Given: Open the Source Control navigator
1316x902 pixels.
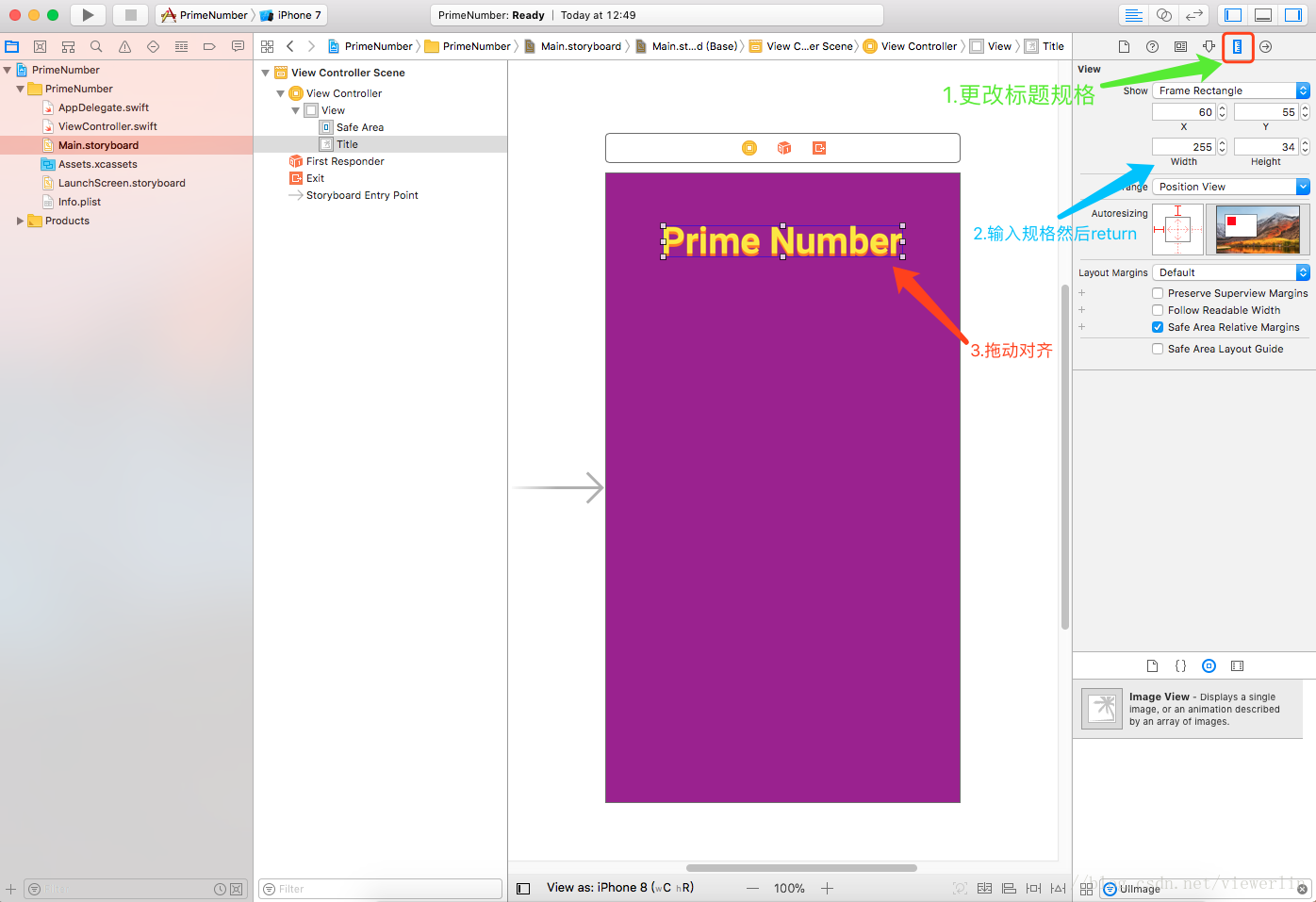Looking at the screenshot, I should tap(40, 46).
